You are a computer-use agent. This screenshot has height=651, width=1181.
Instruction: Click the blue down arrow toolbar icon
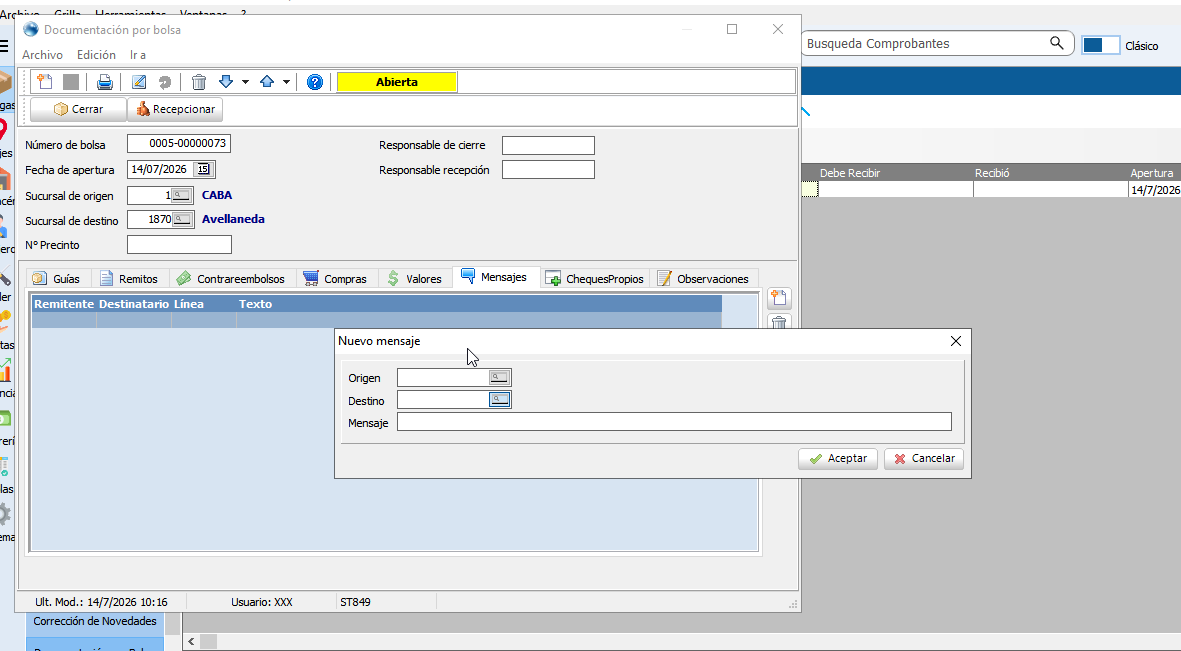226,81
